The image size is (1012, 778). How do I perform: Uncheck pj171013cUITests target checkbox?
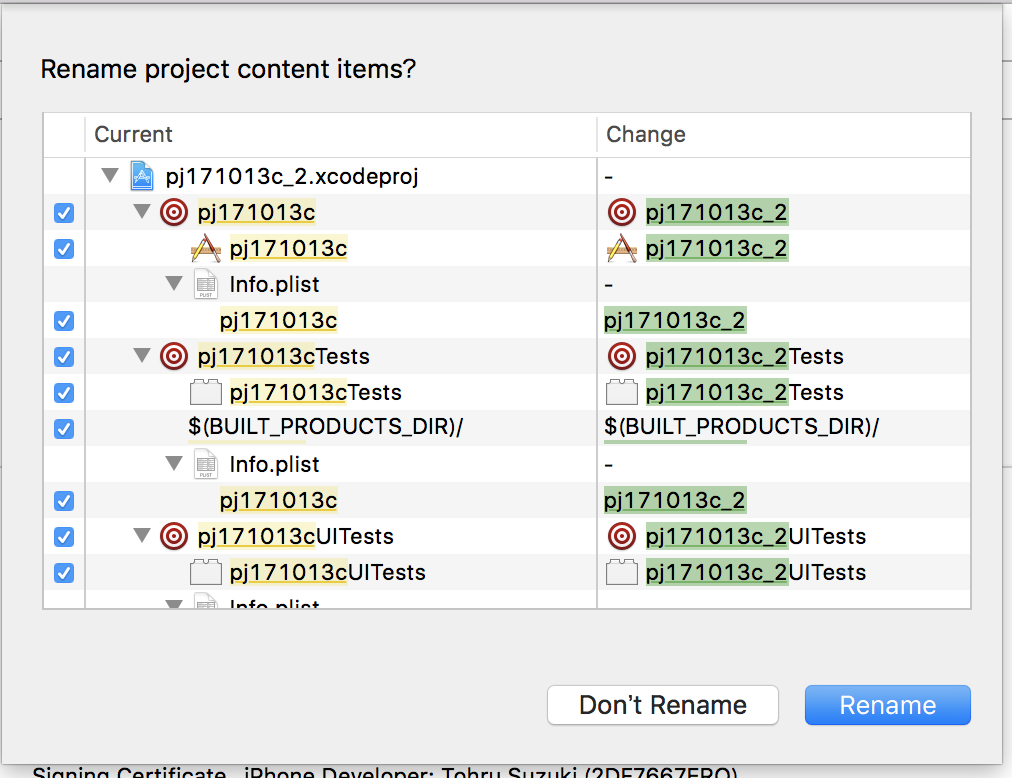(x=64, y=537)
